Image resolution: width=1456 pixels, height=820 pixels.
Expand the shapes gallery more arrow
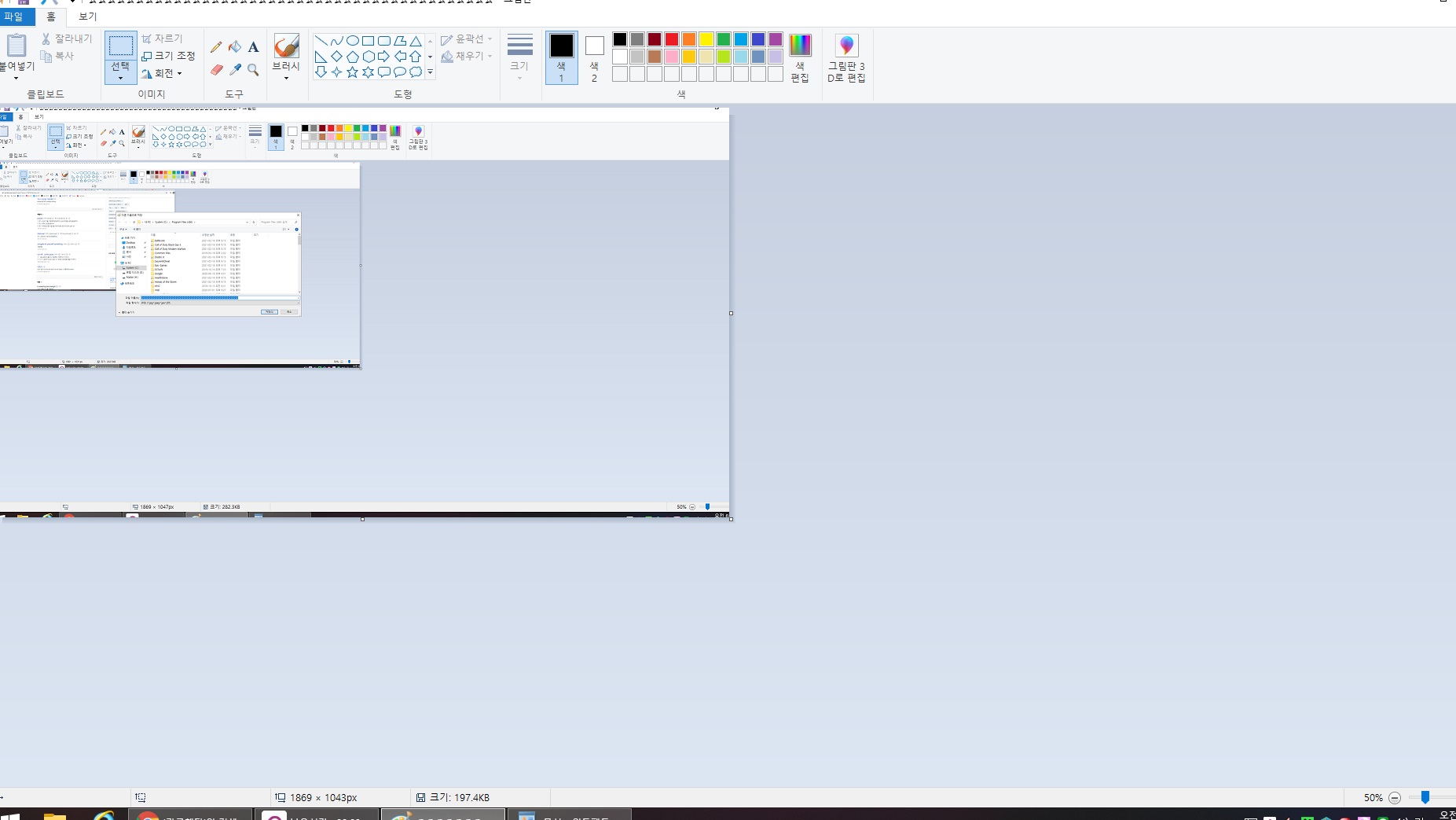tap(430, 72)
